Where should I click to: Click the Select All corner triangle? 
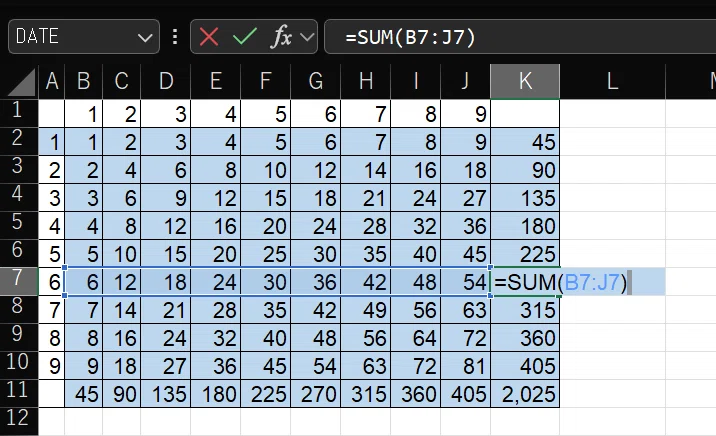(x=19, y=81)
